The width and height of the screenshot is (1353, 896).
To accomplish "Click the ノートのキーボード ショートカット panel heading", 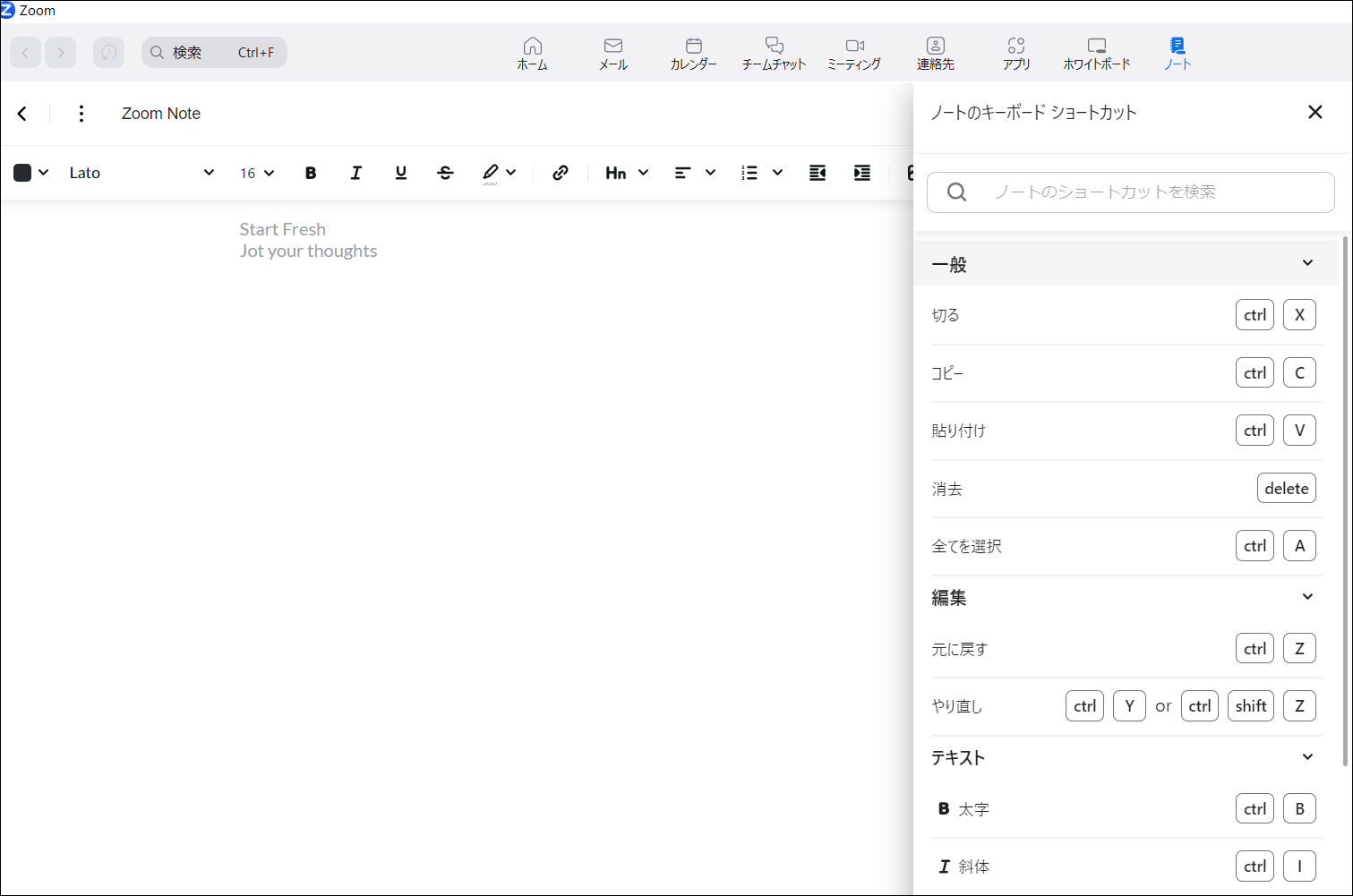I will (x=1033, y=113).
